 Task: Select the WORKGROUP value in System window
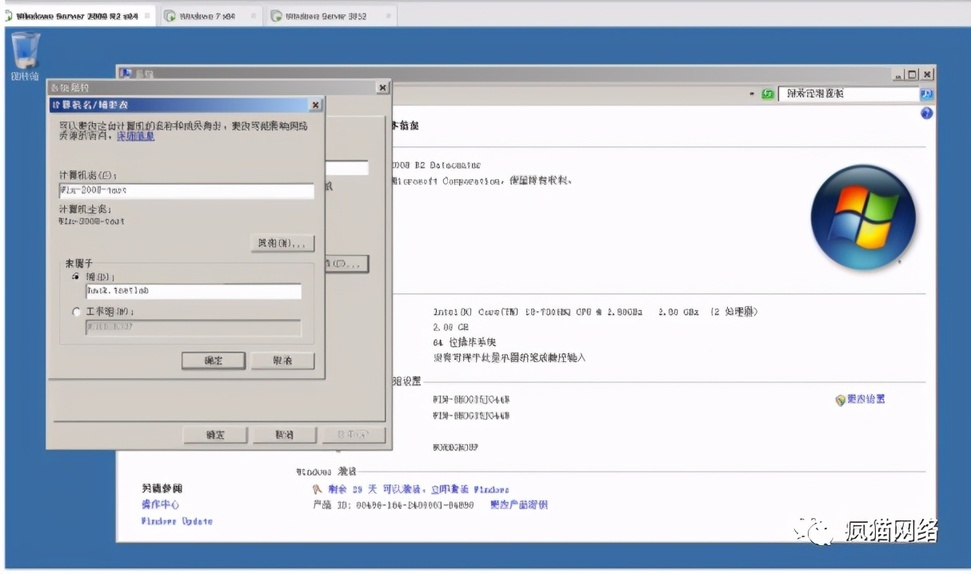point(455,447)
